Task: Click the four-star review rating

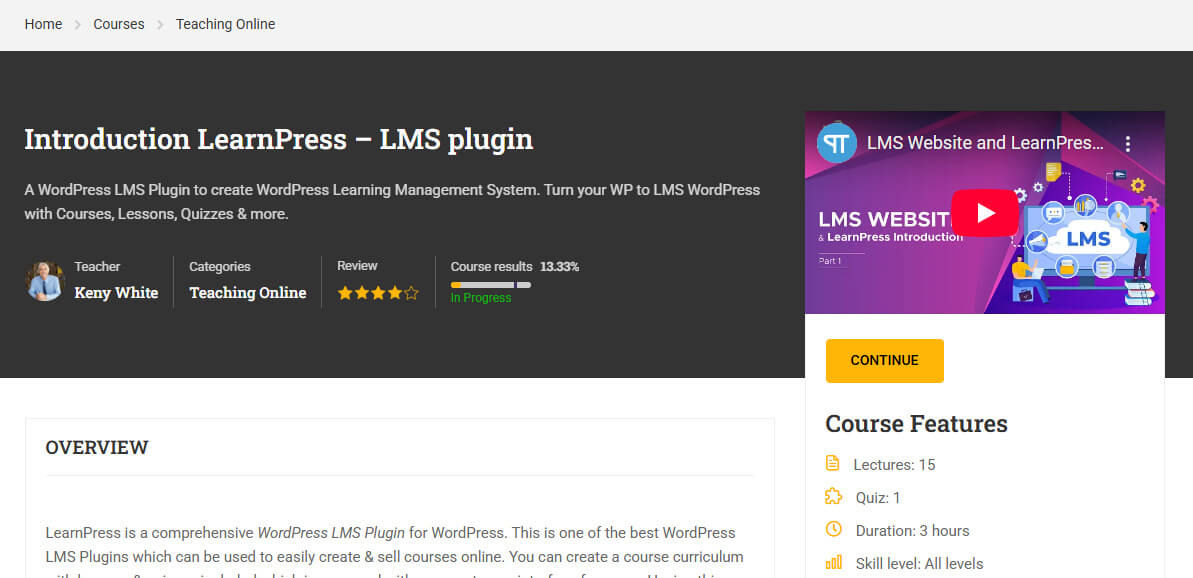Action: (x=378, y=293)
